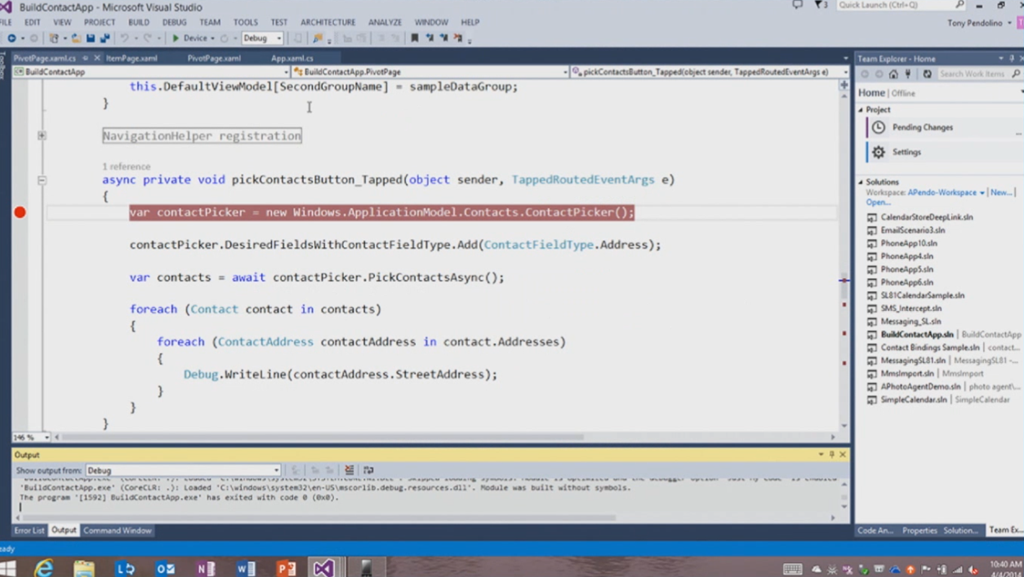The image size is (1024, 577).
Task: Click the Refresh icon in Team Explorer
Action: pyautogui.click(x=927, y=74)
